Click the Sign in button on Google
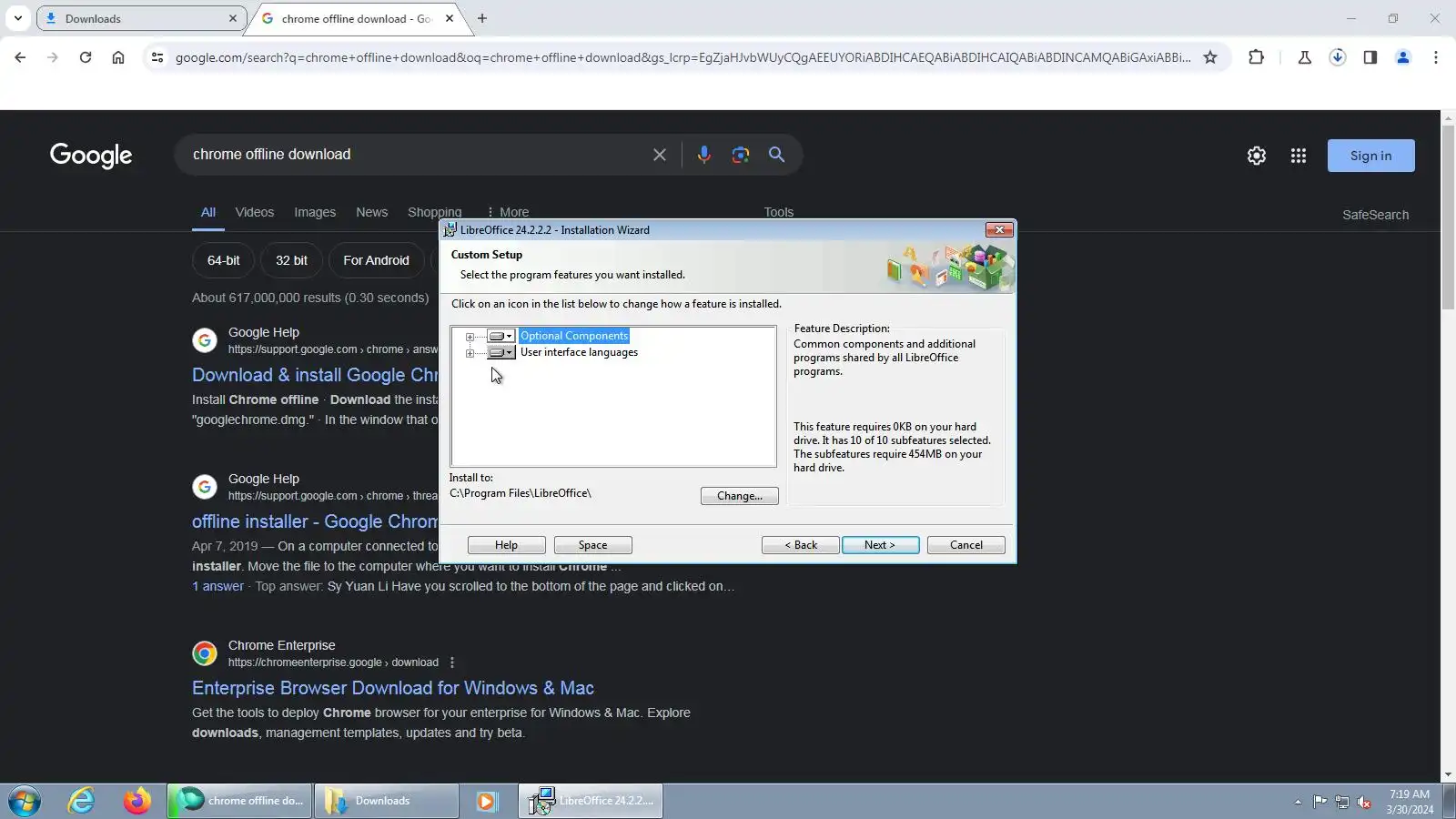Screen dimensions: 1456x819 coord(1371,156)
